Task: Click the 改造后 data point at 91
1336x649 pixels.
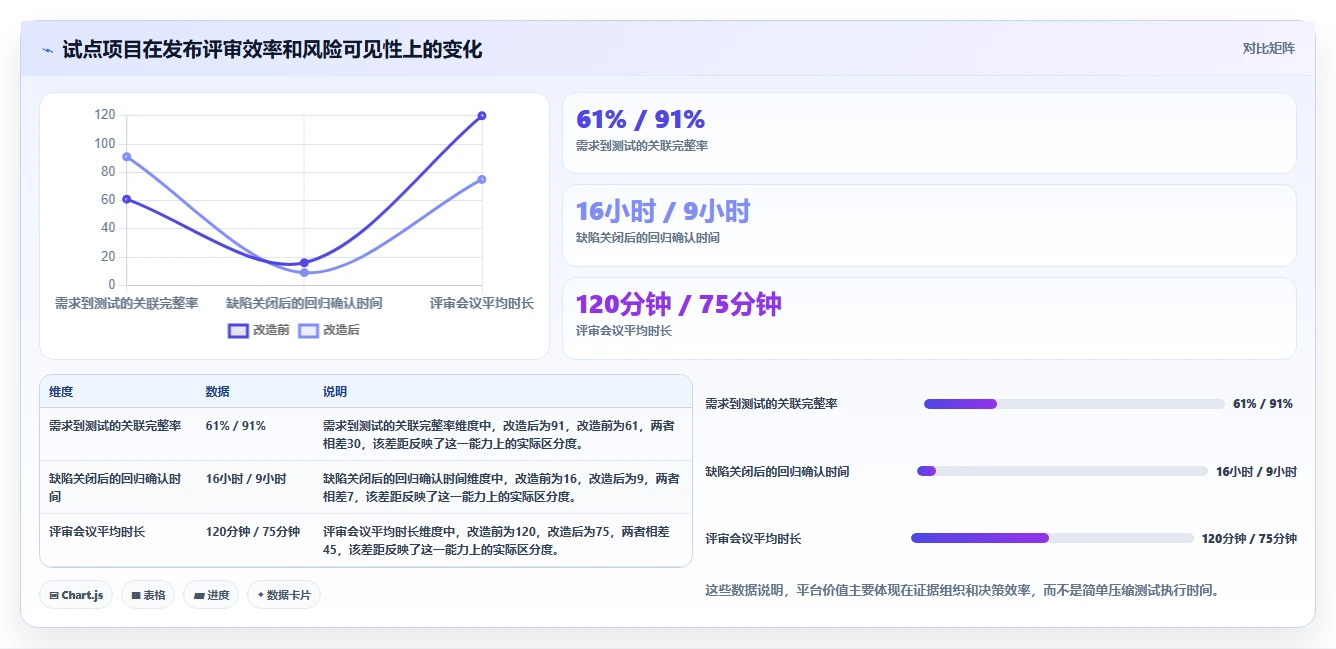Action: click(126, 157)
